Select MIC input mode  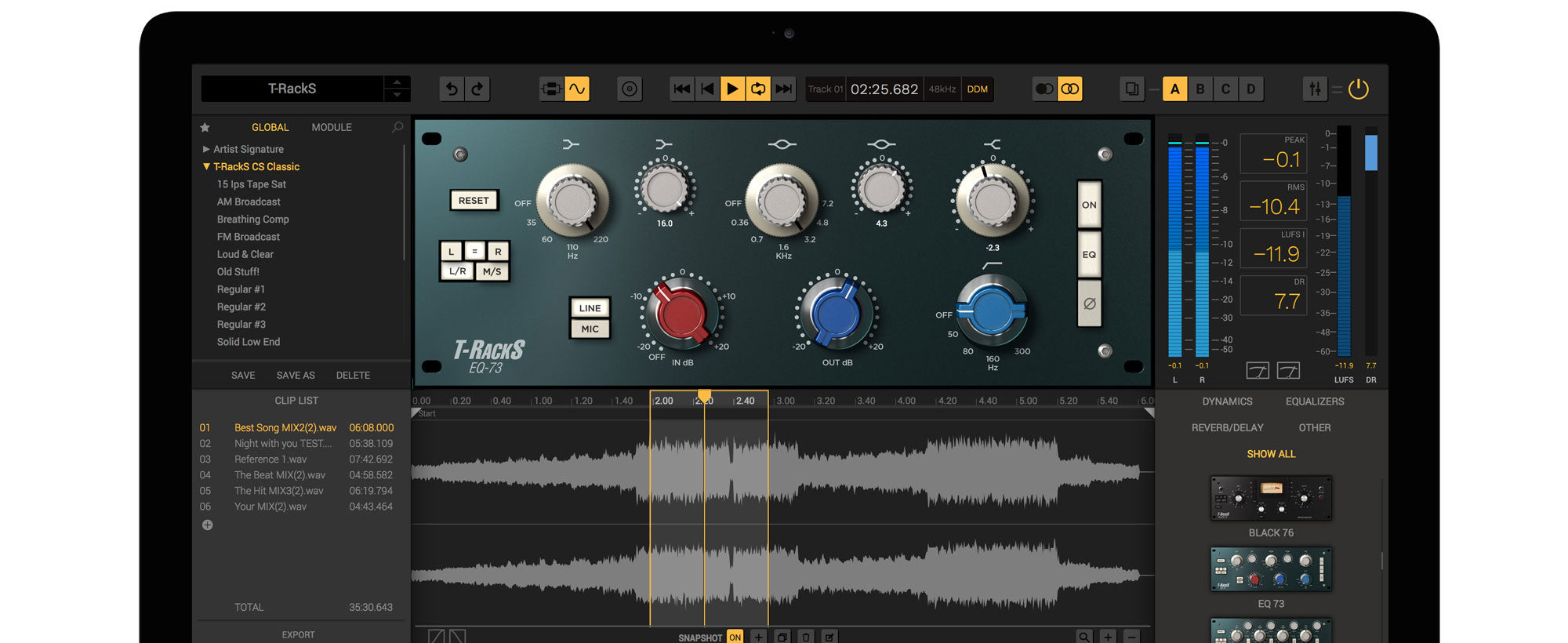(x=590, y=329)
